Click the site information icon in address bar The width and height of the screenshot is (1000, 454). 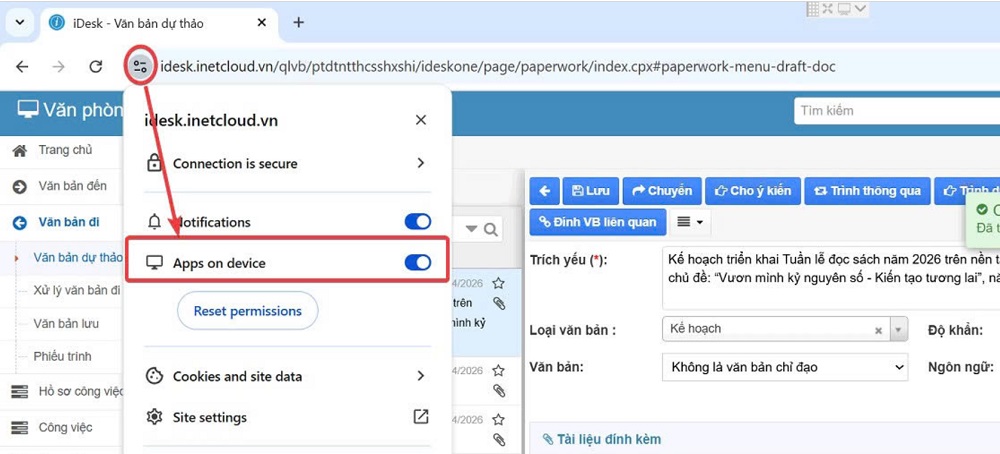(140, 66)
